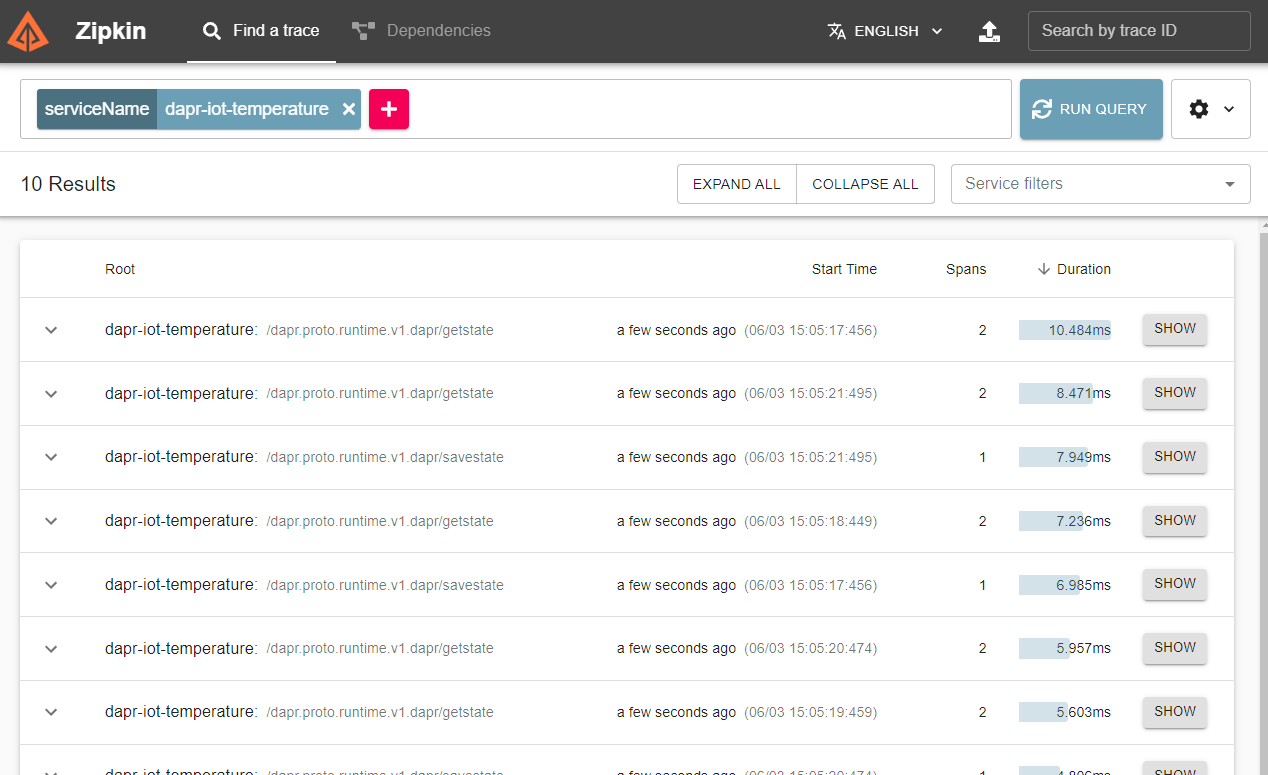
Task: Click COLLAPSE ALL button
Action: pos(865,184)
